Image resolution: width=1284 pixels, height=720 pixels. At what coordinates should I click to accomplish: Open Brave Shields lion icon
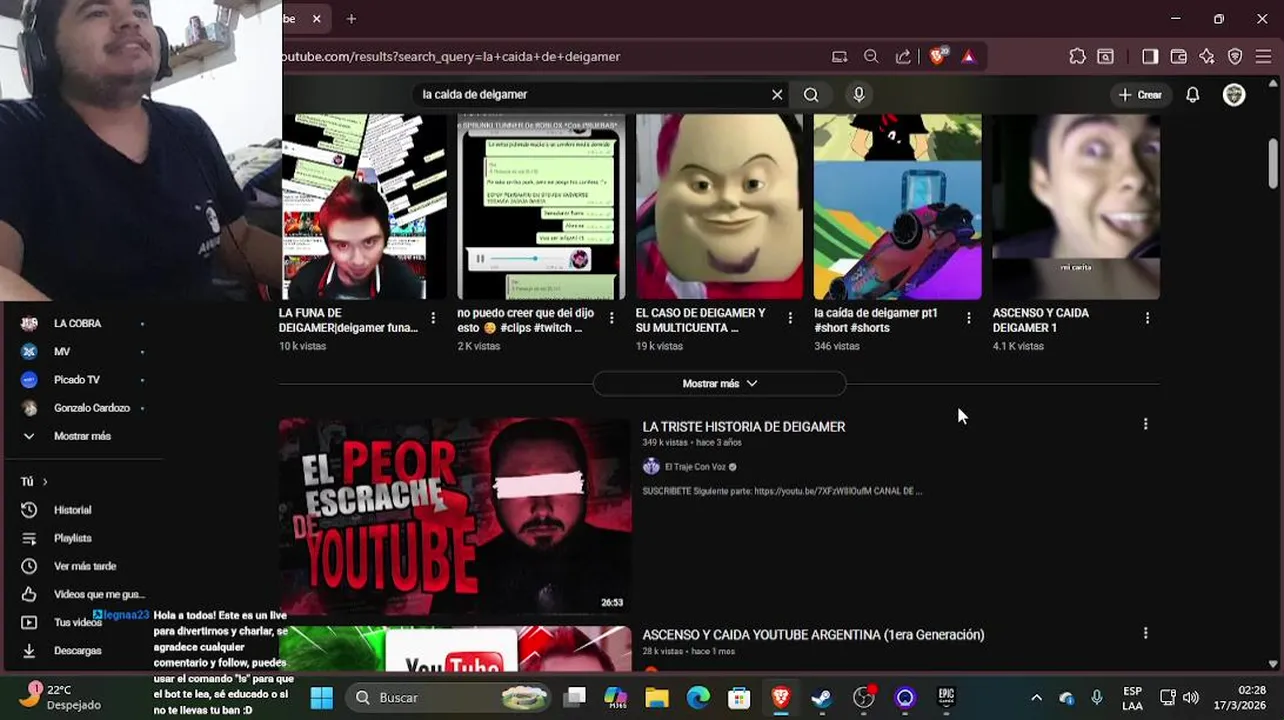pos(937,57)
